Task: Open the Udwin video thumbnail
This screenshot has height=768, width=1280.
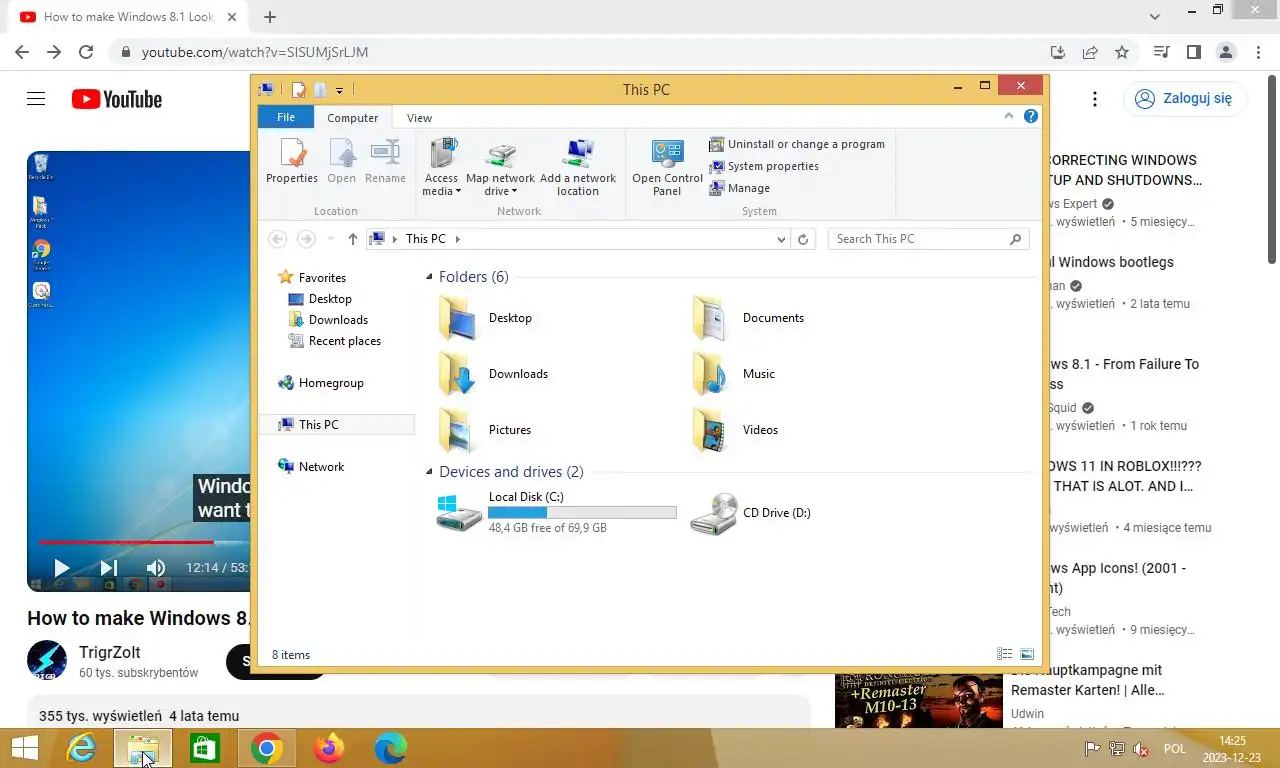Action: pyautogui.click(x=919, y=700)
